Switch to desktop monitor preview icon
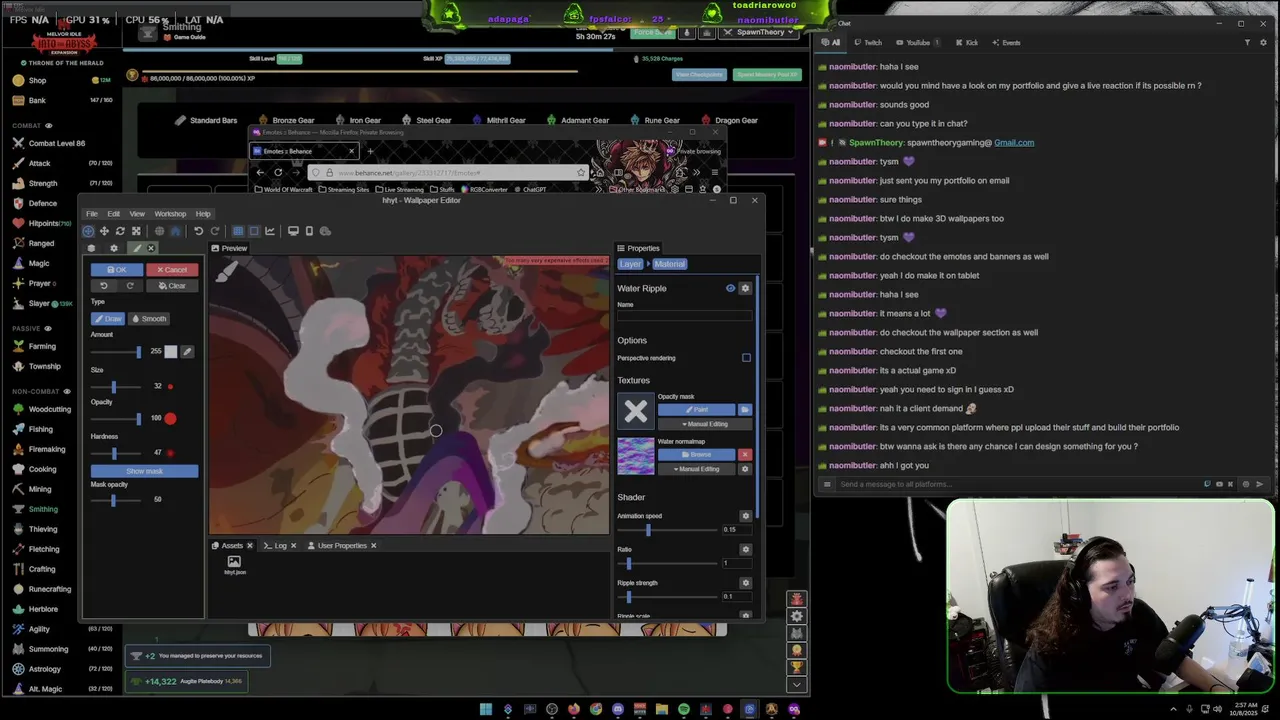The width and height of the screenshot is (1280, 720). pos(293,231)
